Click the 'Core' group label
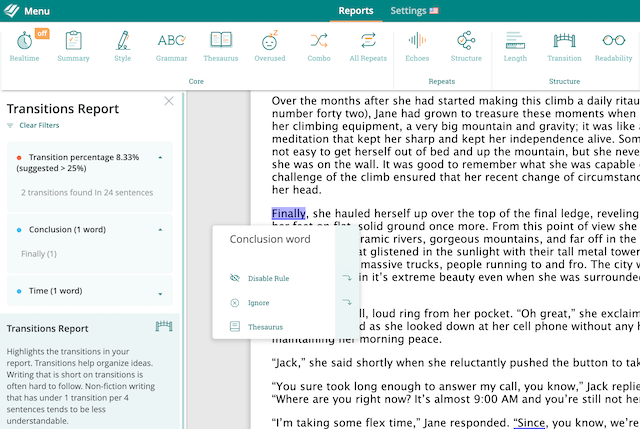Screen dimensions: 640x429 196,81
